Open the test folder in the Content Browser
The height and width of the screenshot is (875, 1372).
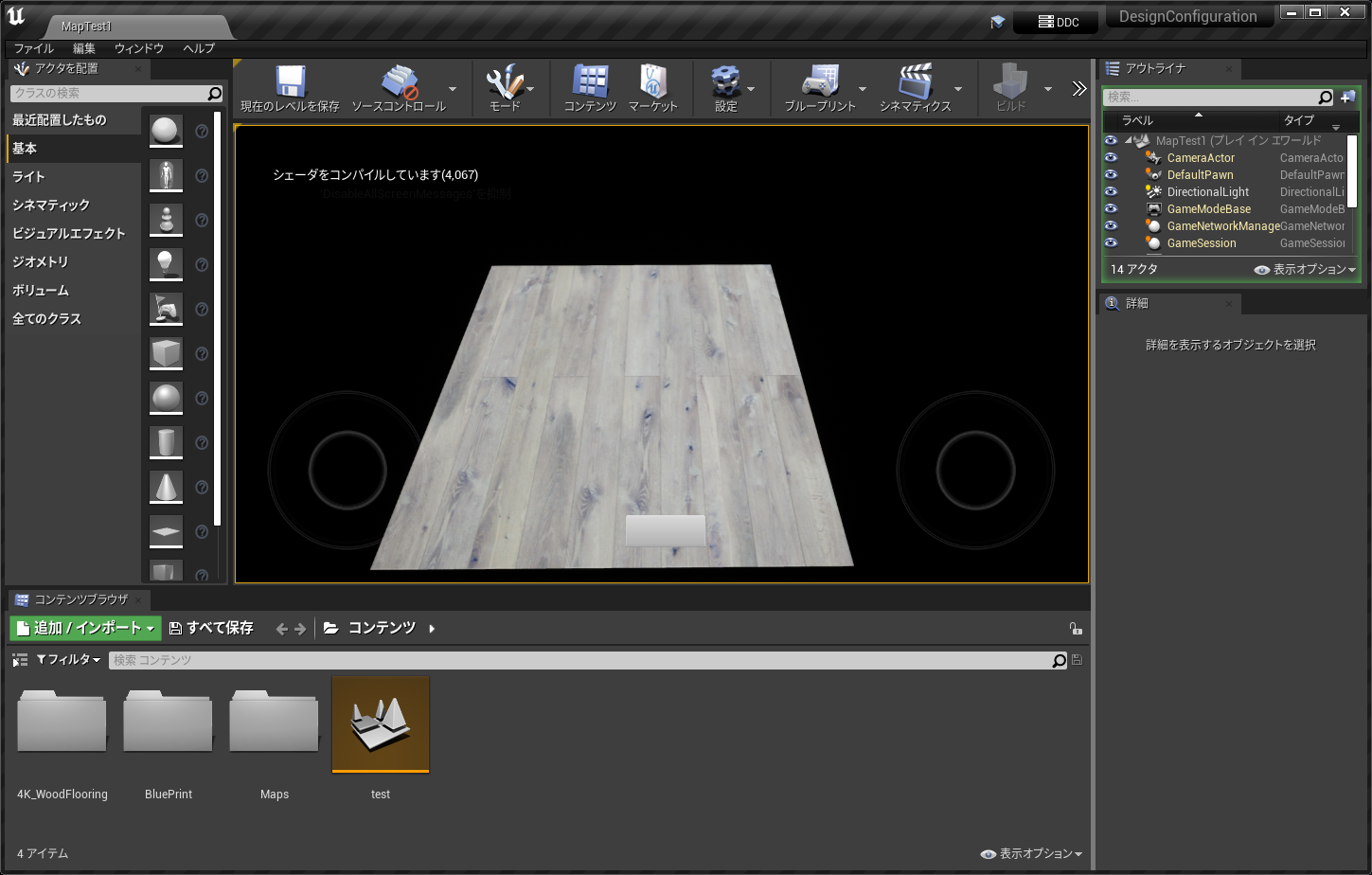(x=380, y=724)
